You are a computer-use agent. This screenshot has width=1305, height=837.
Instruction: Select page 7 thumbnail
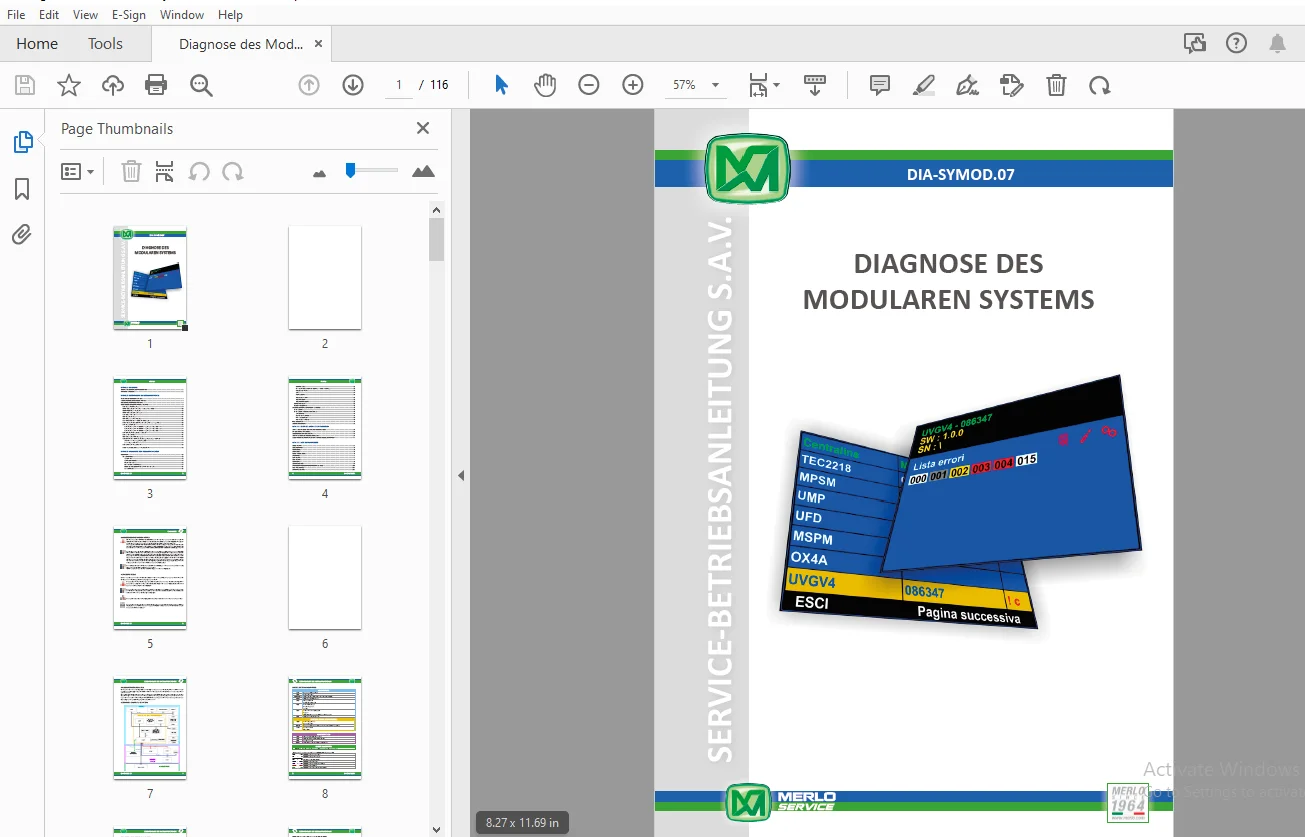[150, 728]
